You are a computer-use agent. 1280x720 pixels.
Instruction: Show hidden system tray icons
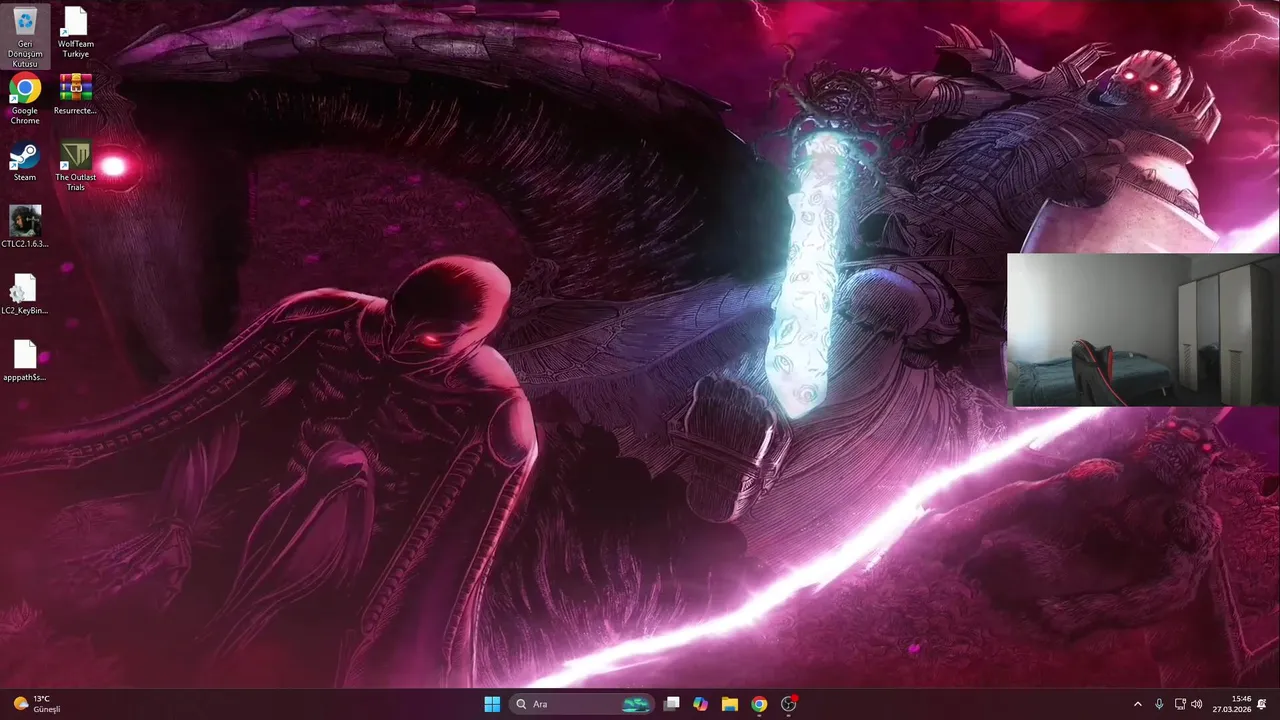[x=1137, y=704]
